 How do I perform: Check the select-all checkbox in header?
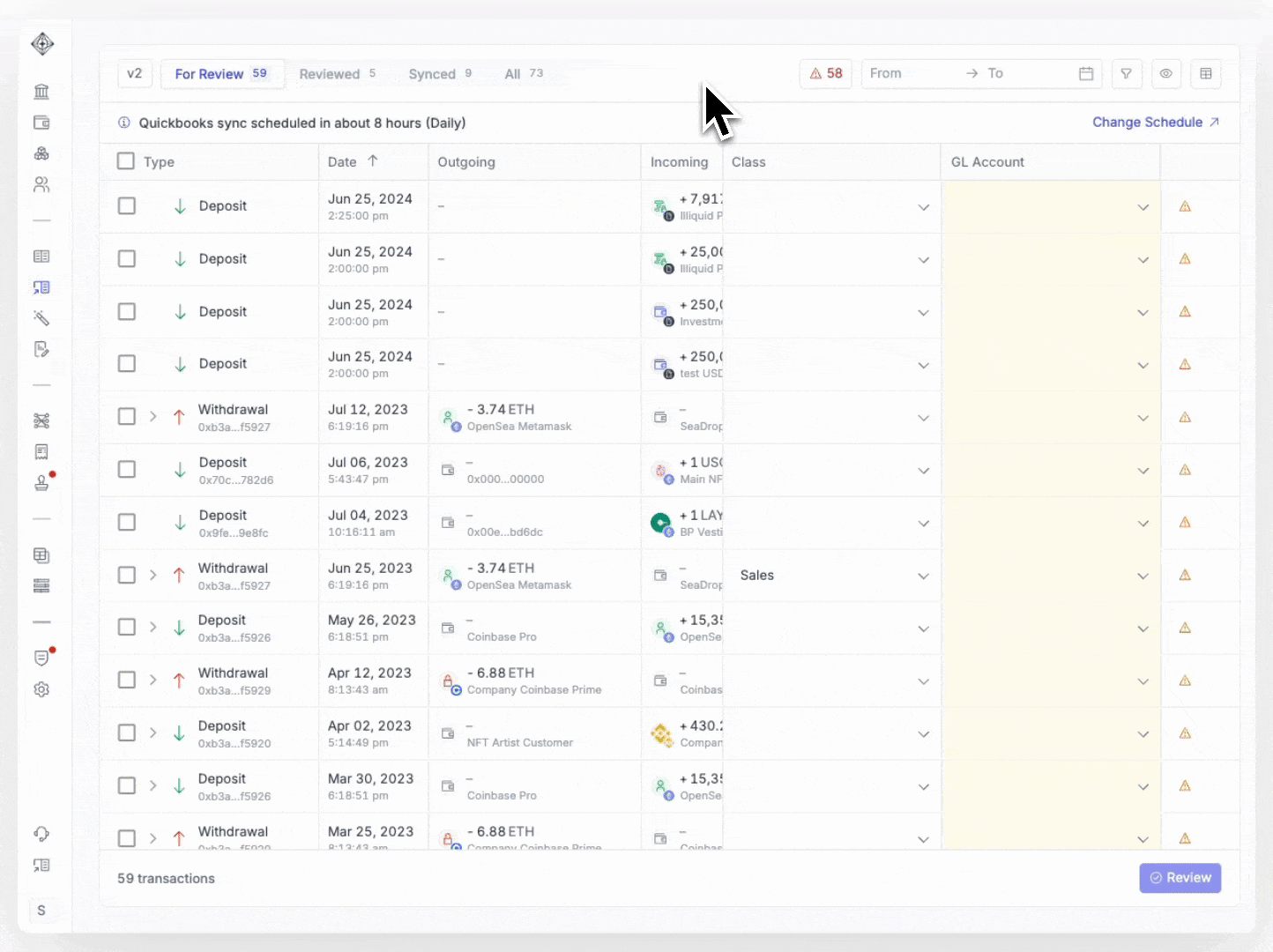(126, 161)
